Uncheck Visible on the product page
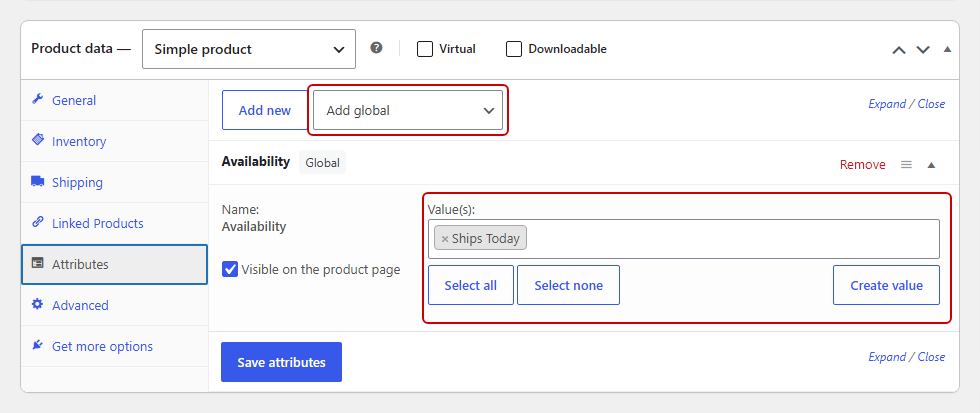980x413 pixels. coord(230,269)
